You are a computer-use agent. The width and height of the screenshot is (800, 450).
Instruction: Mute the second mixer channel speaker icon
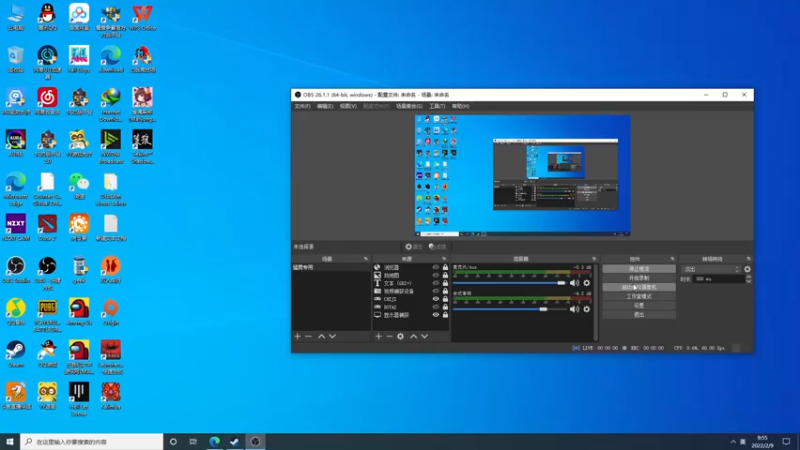tap(574, 309)
